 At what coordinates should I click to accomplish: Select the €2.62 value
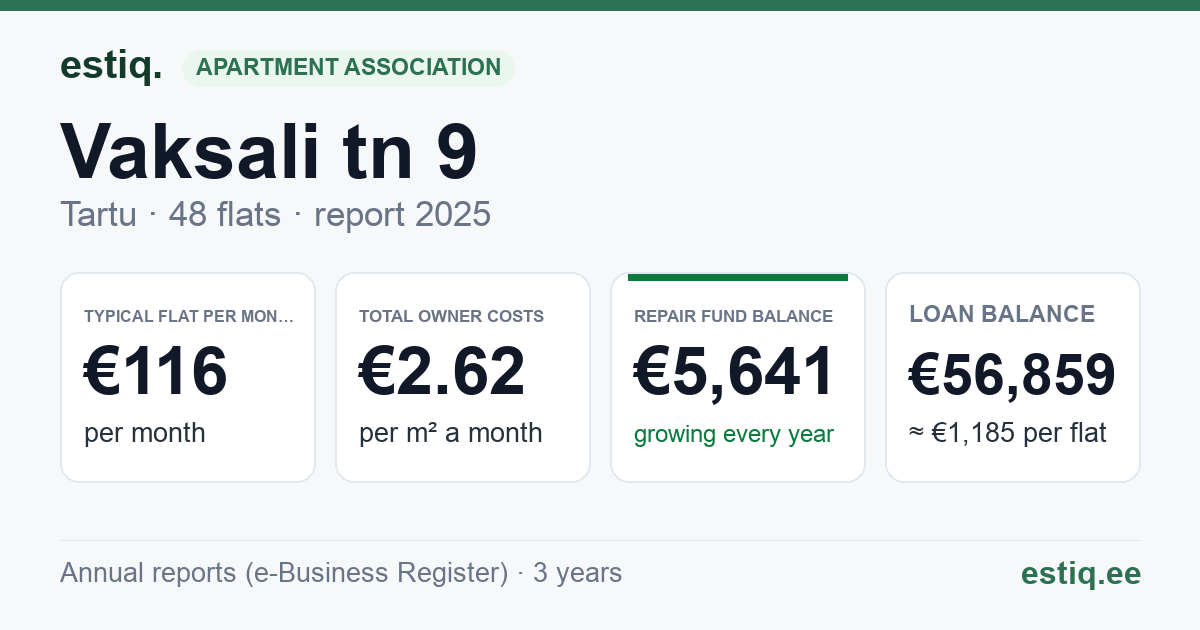pos(442,371)
